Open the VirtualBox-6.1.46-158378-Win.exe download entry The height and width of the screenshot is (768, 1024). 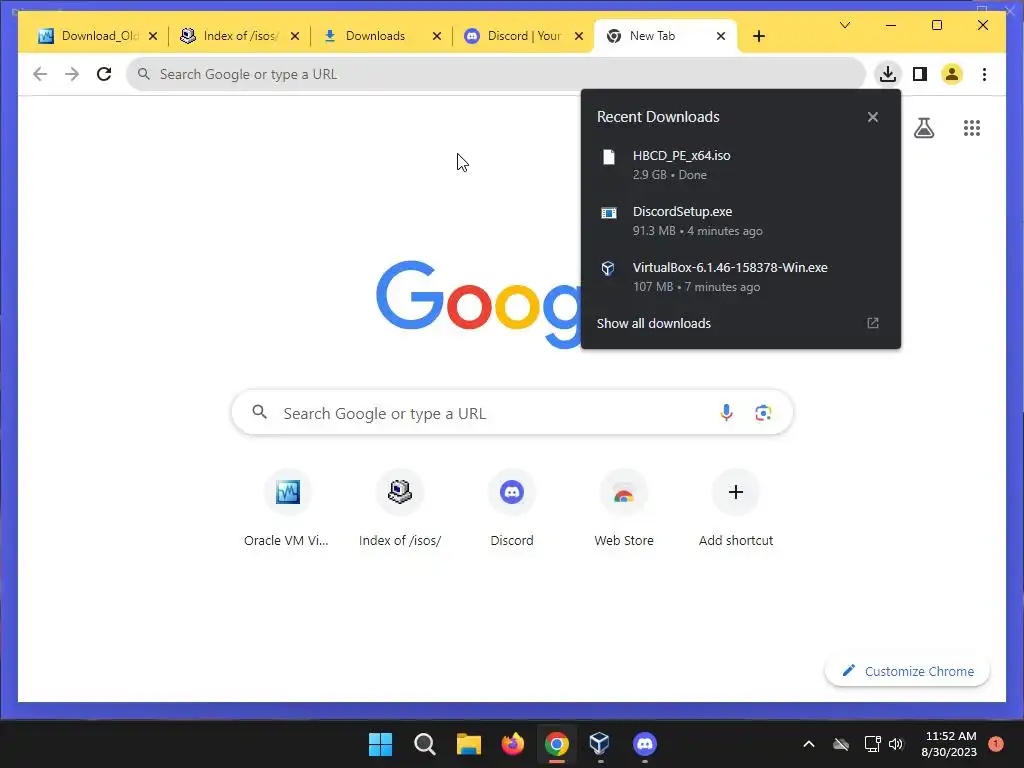[741, 277]
